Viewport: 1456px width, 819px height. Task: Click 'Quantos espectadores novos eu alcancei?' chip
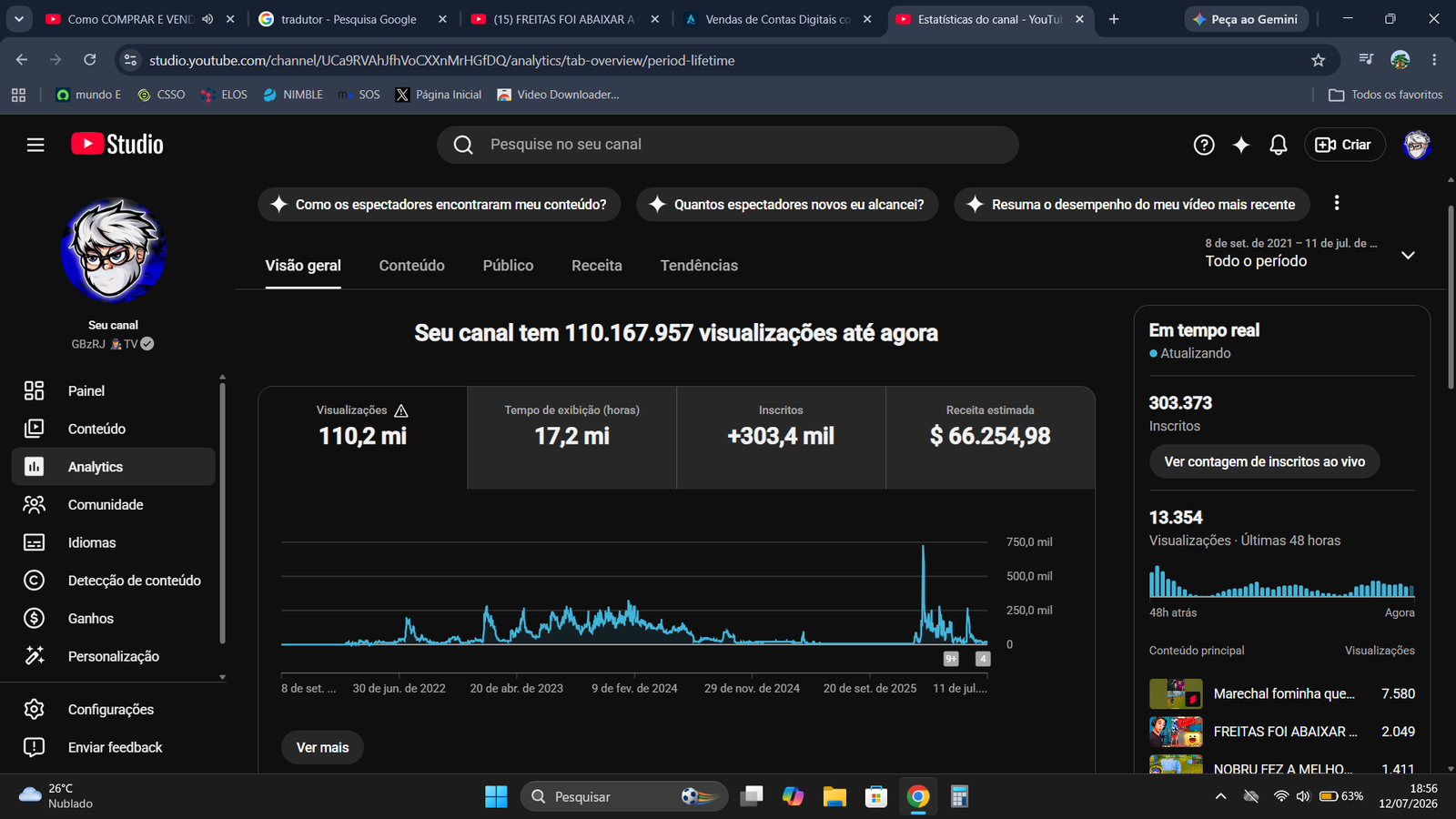787,205
